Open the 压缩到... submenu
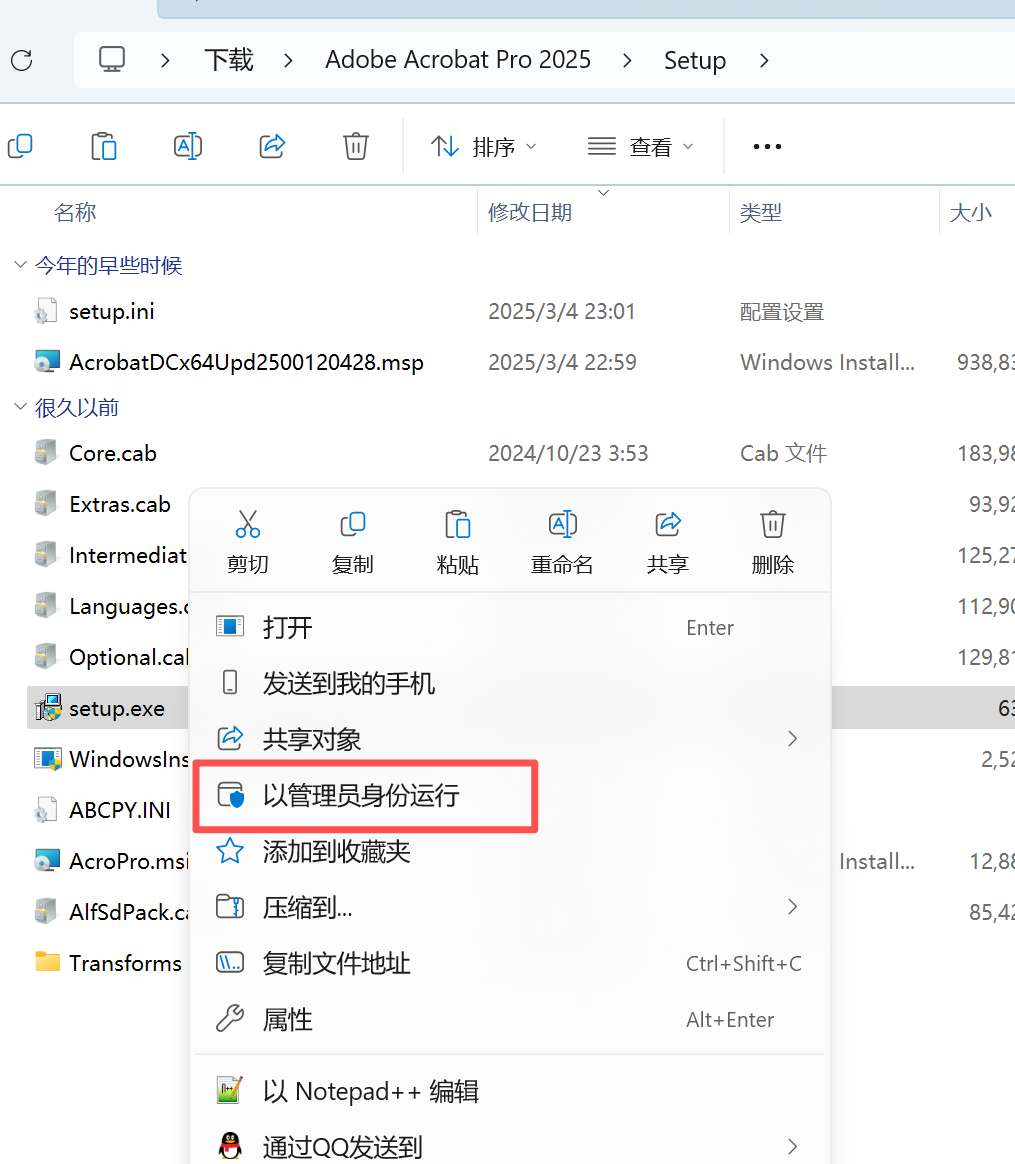This screenshot has width=1015, height=1164. [x=509, y=907]
